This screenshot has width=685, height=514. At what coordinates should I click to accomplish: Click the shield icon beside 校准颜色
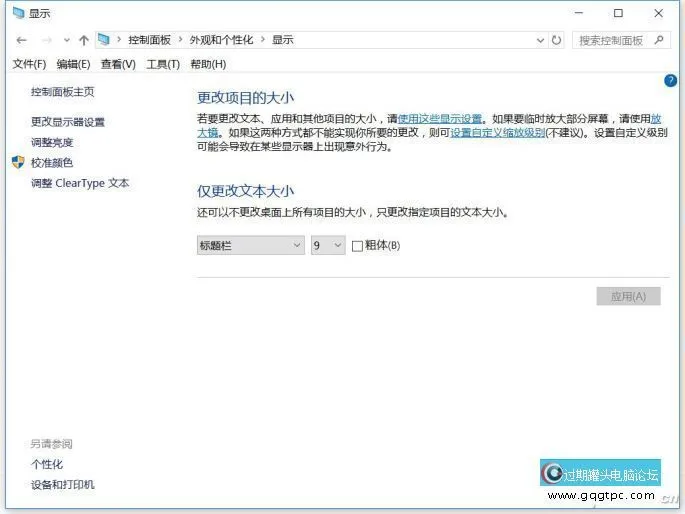(18, 162)
